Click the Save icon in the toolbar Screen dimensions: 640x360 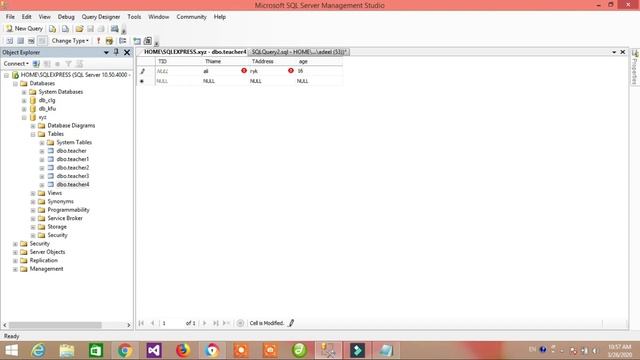coord(90,29)
